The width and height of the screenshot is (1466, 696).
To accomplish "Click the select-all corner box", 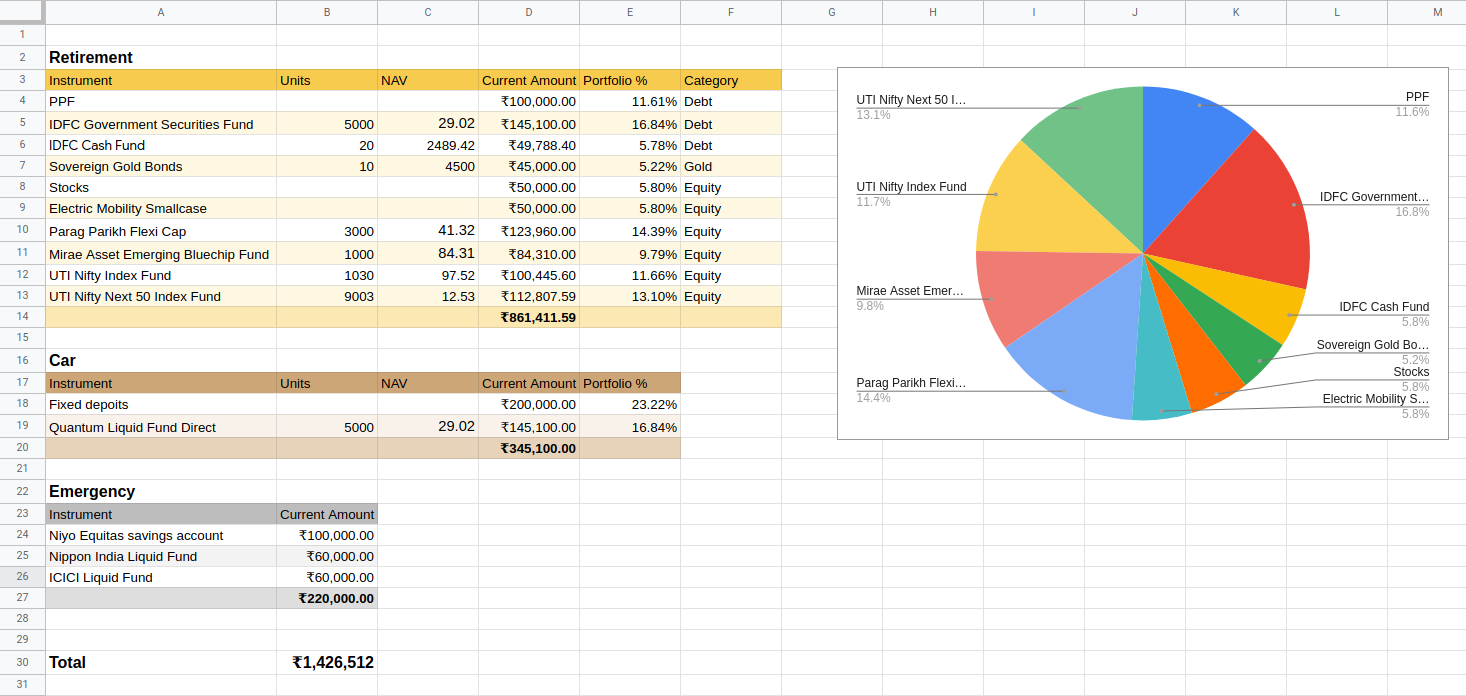I will [x=22, y=12].
